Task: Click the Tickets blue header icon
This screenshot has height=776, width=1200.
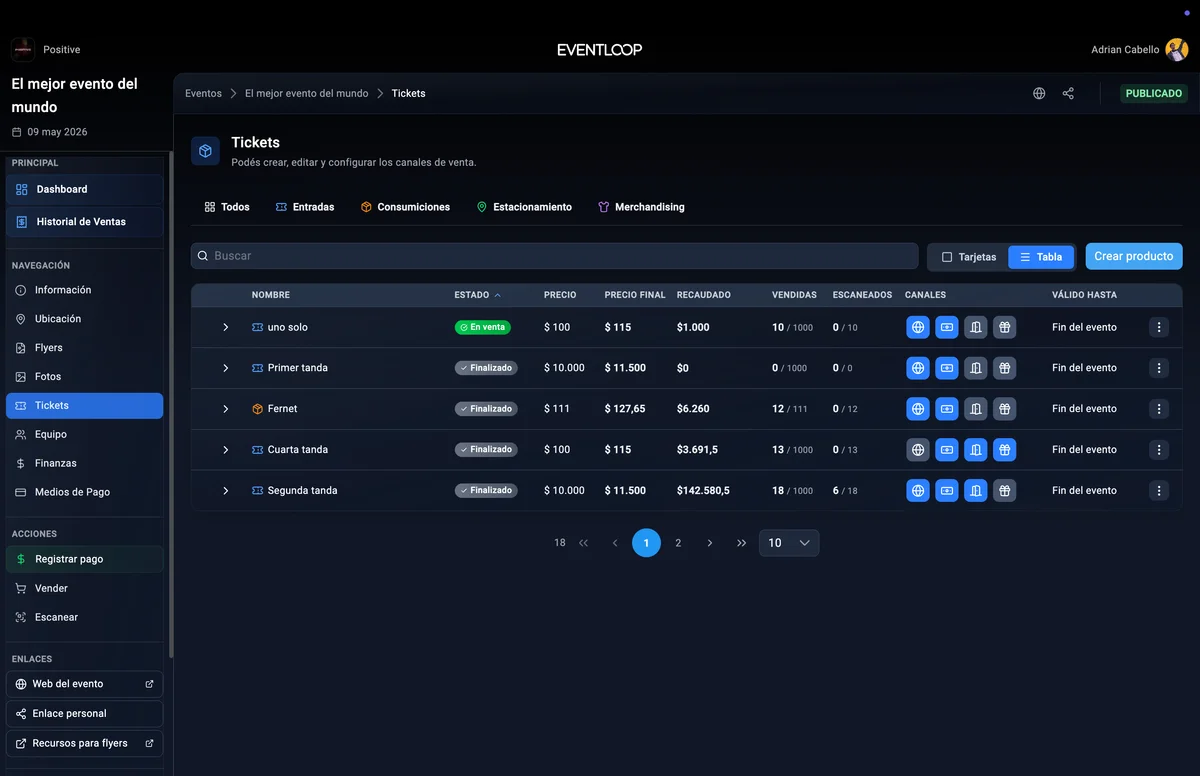Action: (205, 150)
